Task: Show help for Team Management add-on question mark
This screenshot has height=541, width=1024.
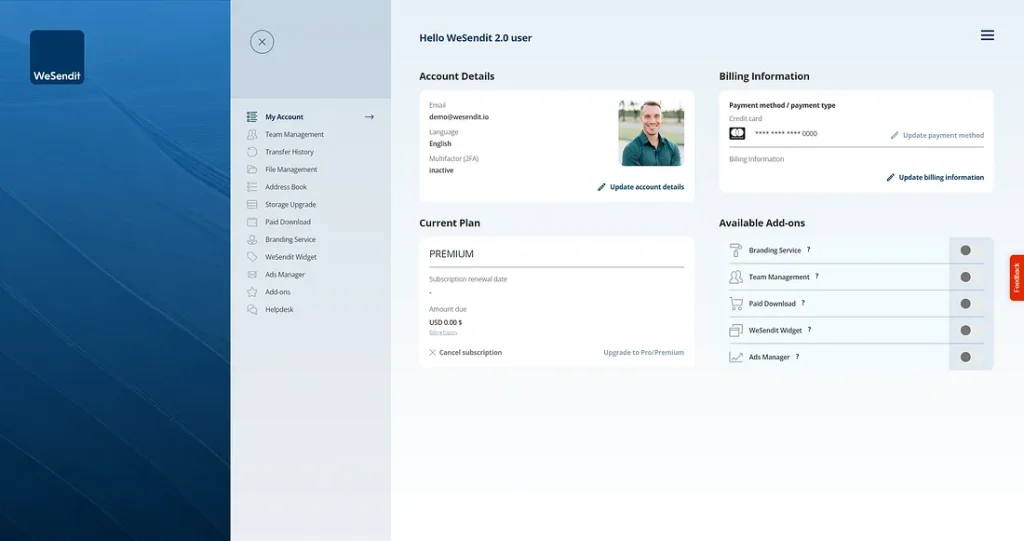Action: click(817, 276)
